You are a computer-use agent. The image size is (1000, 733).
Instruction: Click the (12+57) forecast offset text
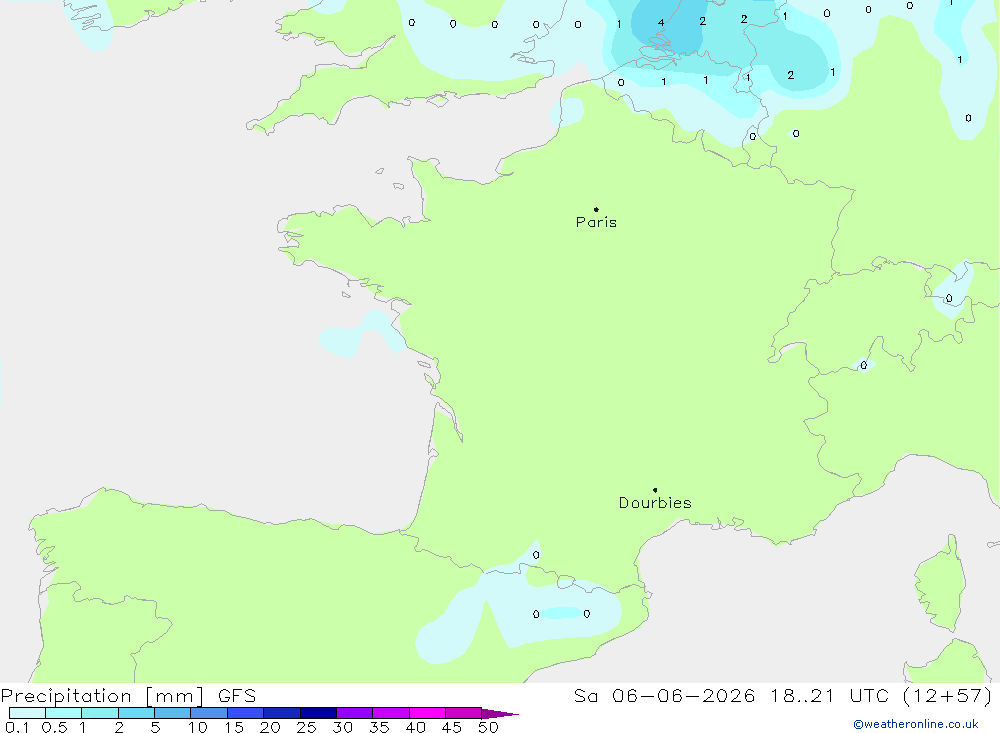click(948, 695)
